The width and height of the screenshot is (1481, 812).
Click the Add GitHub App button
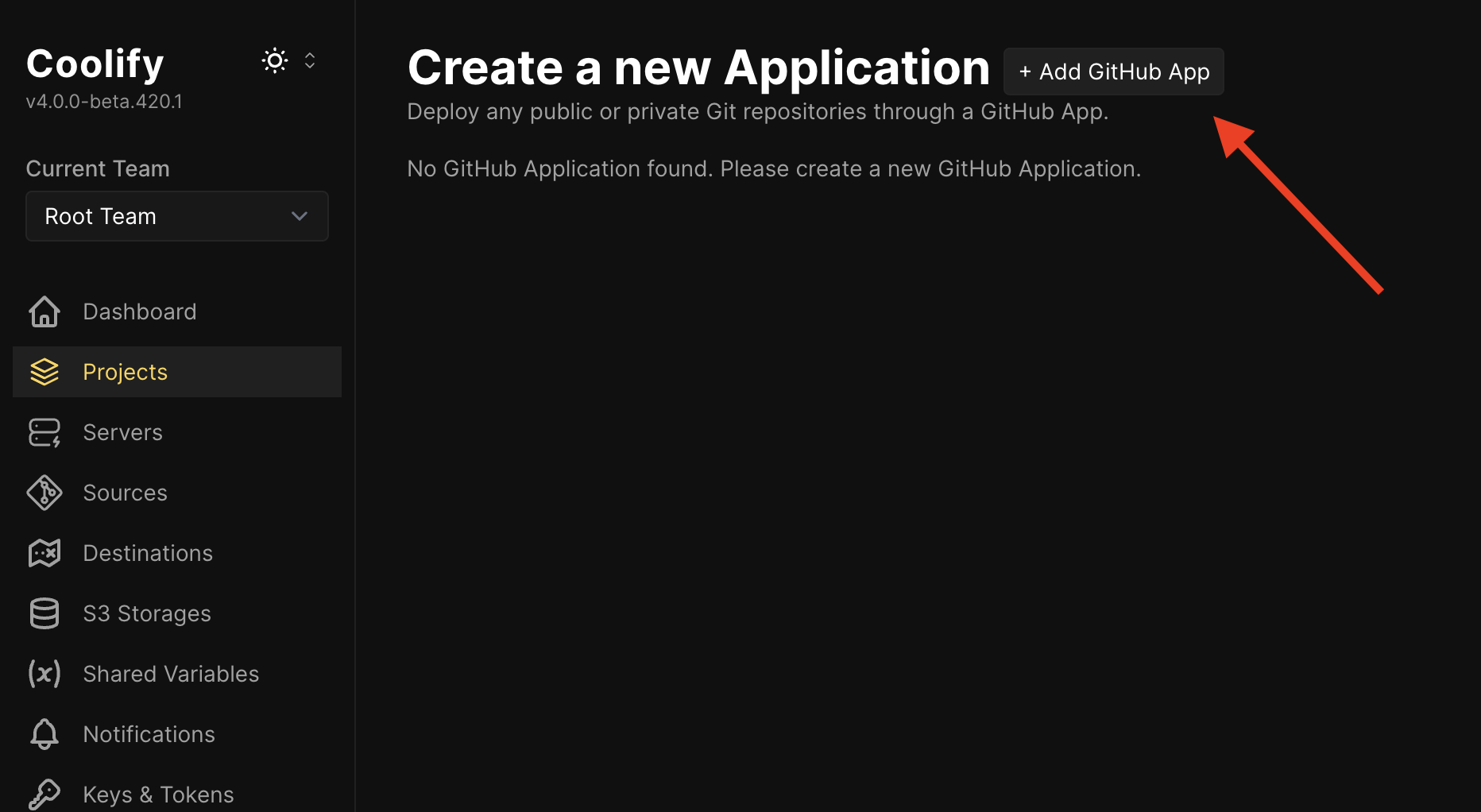tap(1113, 72)
